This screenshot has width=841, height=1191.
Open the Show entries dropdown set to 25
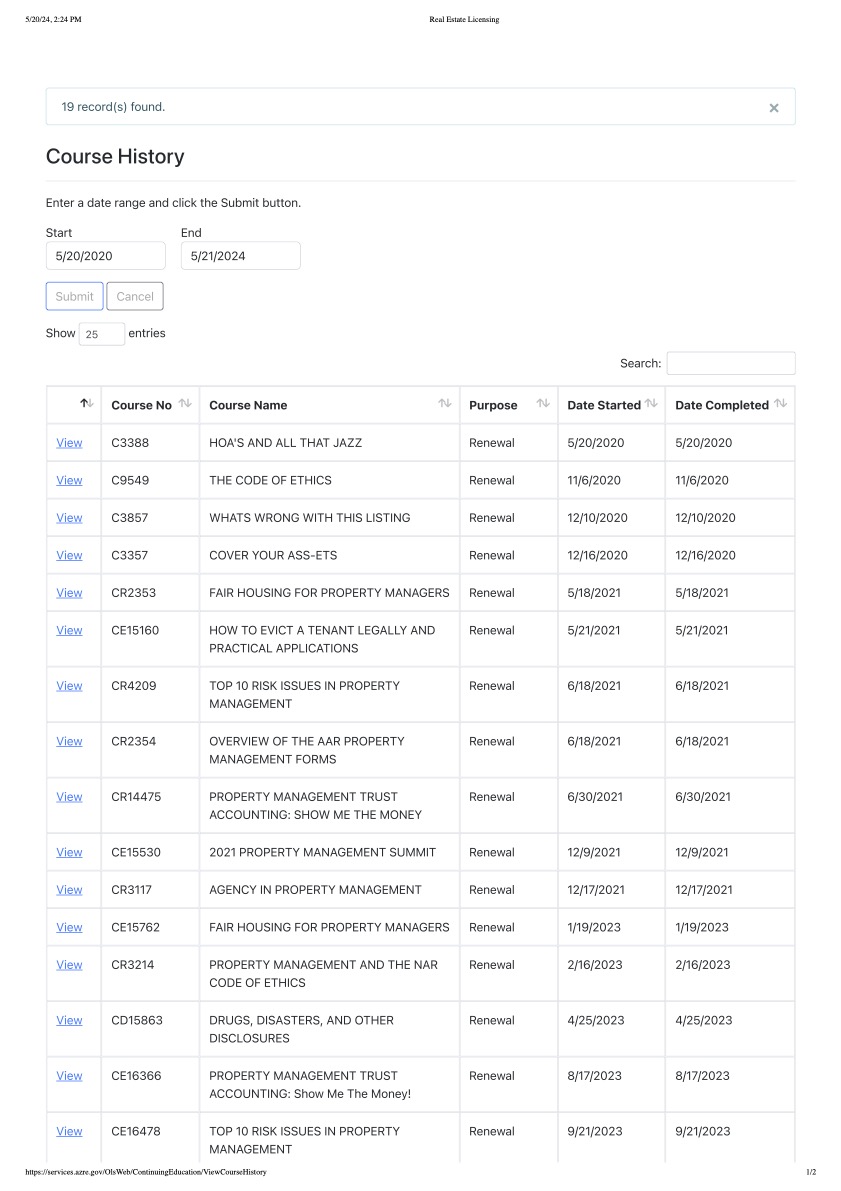(x=102, y=334)
